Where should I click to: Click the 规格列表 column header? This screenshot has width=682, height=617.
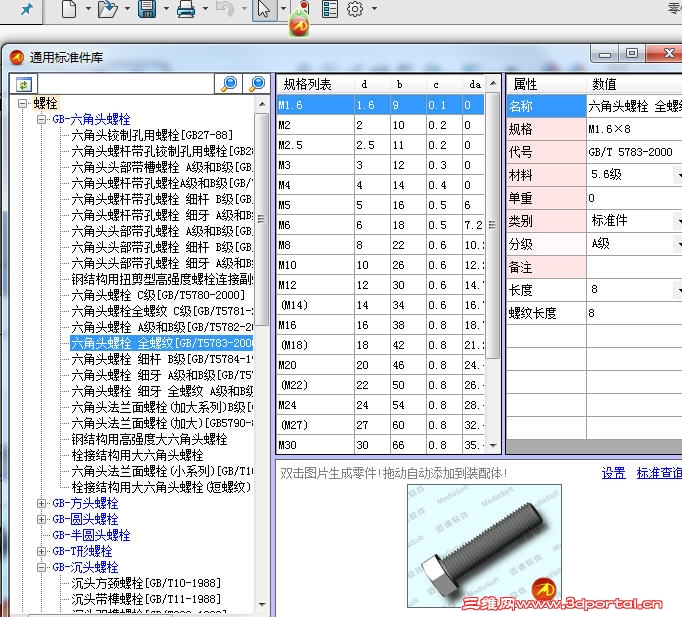tap(315, 84)
